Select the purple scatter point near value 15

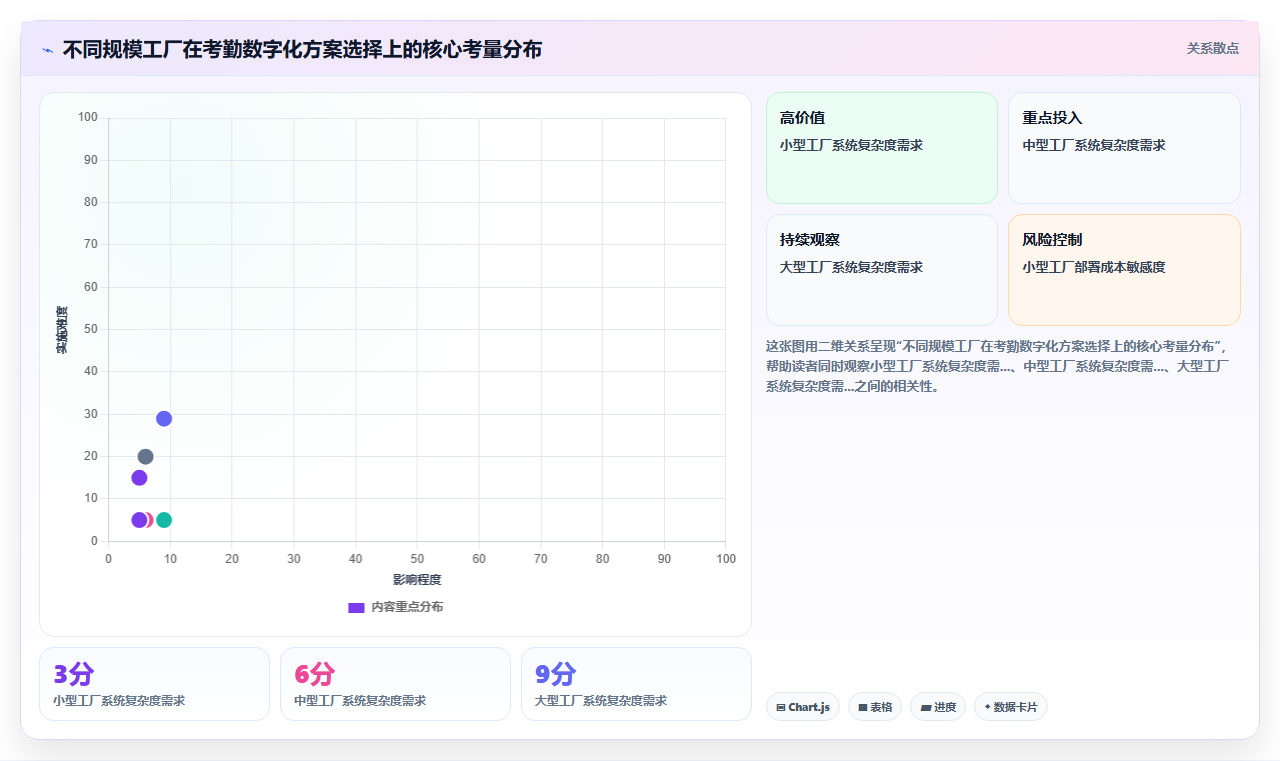click(x=139, y=477)
